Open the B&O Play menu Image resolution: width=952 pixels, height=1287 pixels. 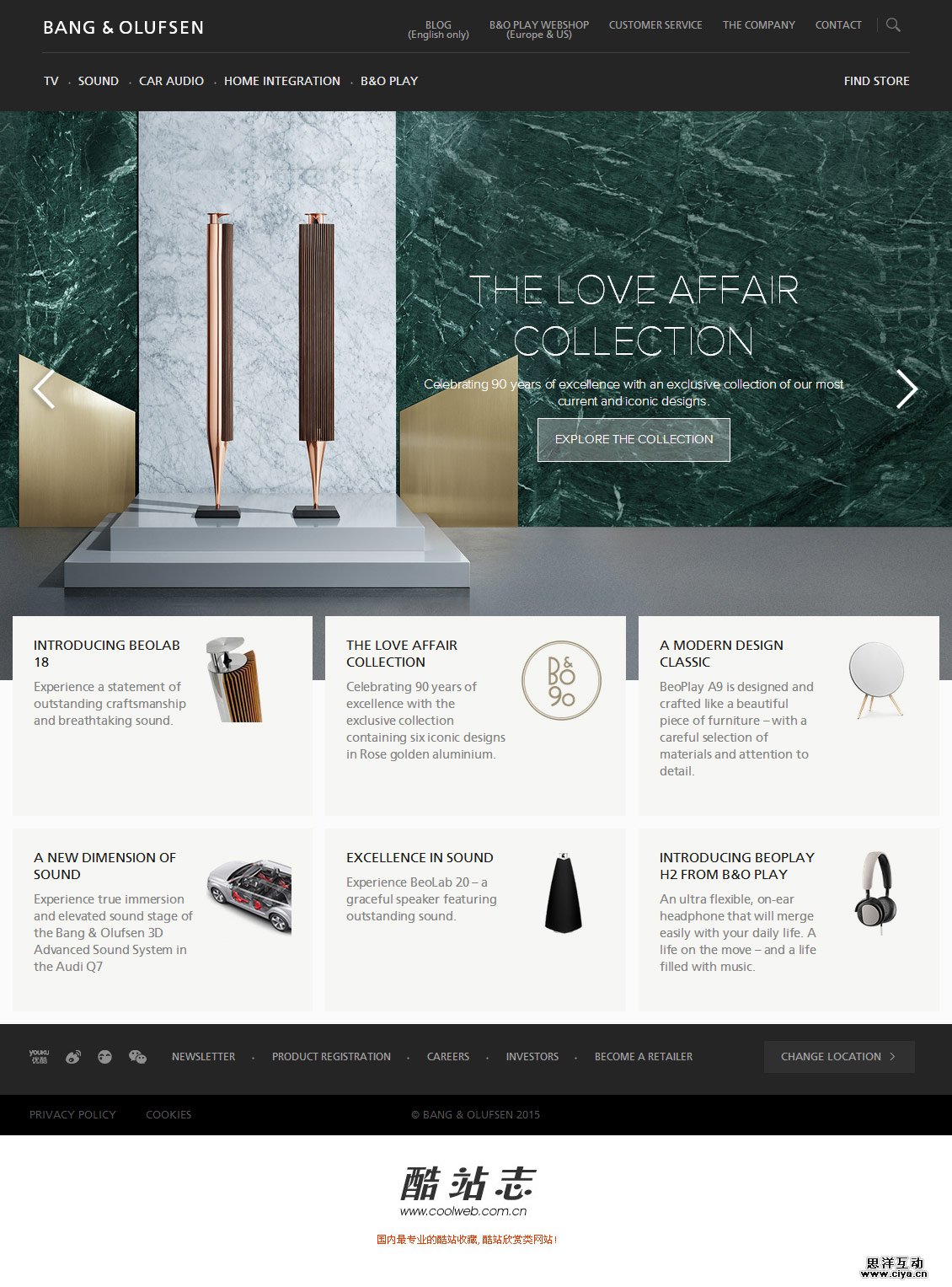[389, 81]
